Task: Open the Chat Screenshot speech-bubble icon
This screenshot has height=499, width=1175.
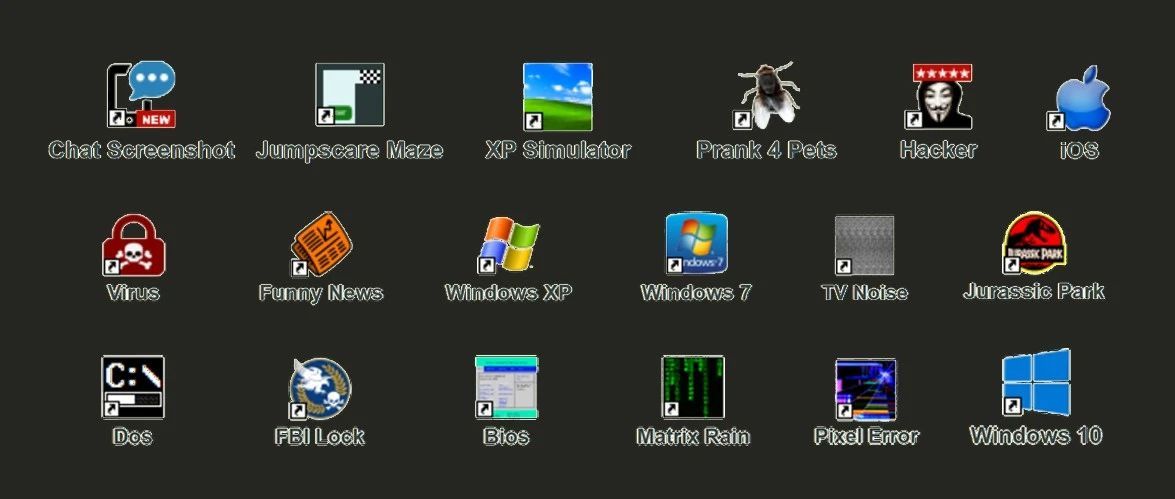Action: (x=141, y=94)
